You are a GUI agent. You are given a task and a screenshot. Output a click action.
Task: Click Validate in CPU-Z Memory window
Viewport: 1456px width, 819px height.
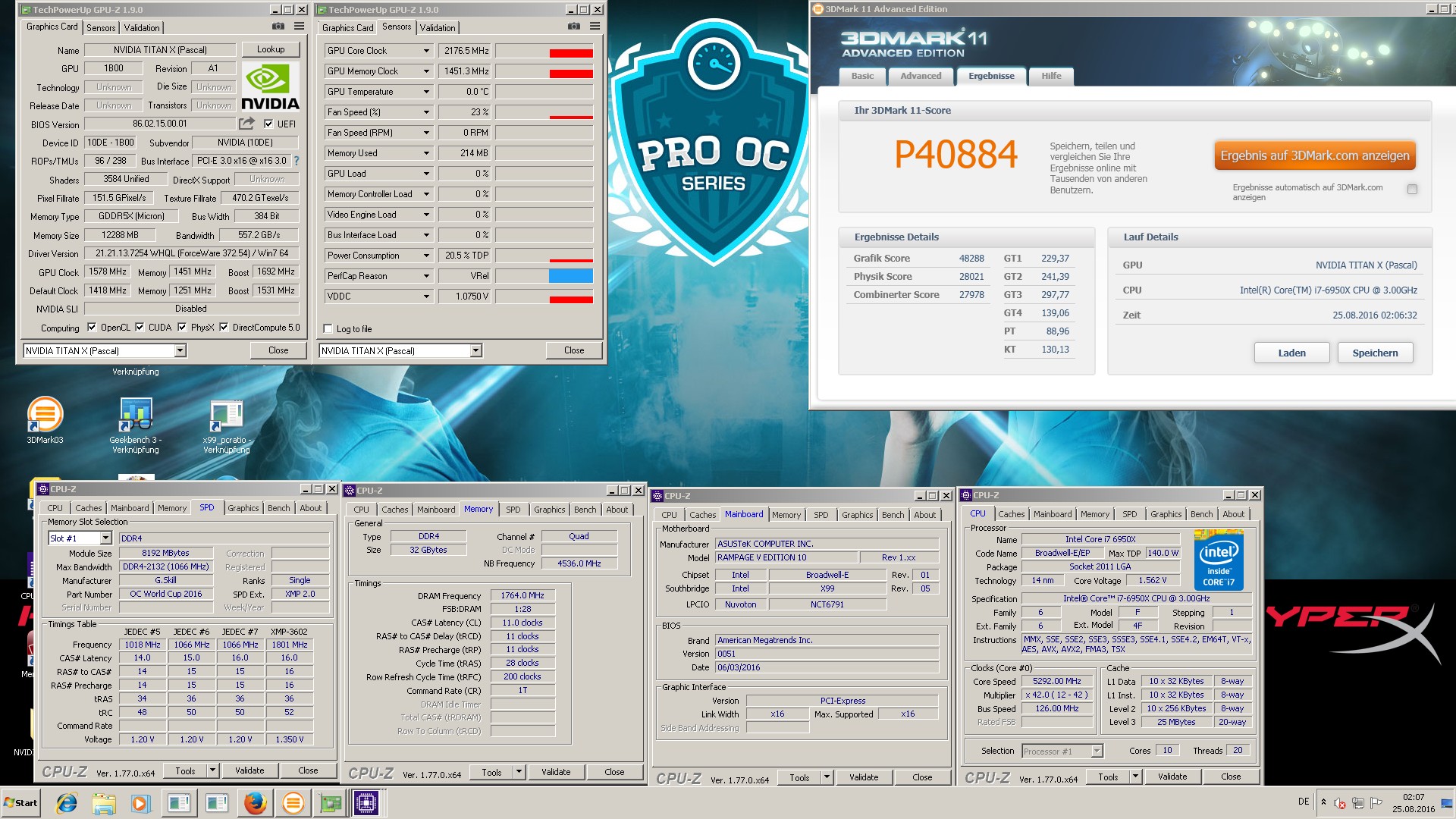click(x=556, y=772)
